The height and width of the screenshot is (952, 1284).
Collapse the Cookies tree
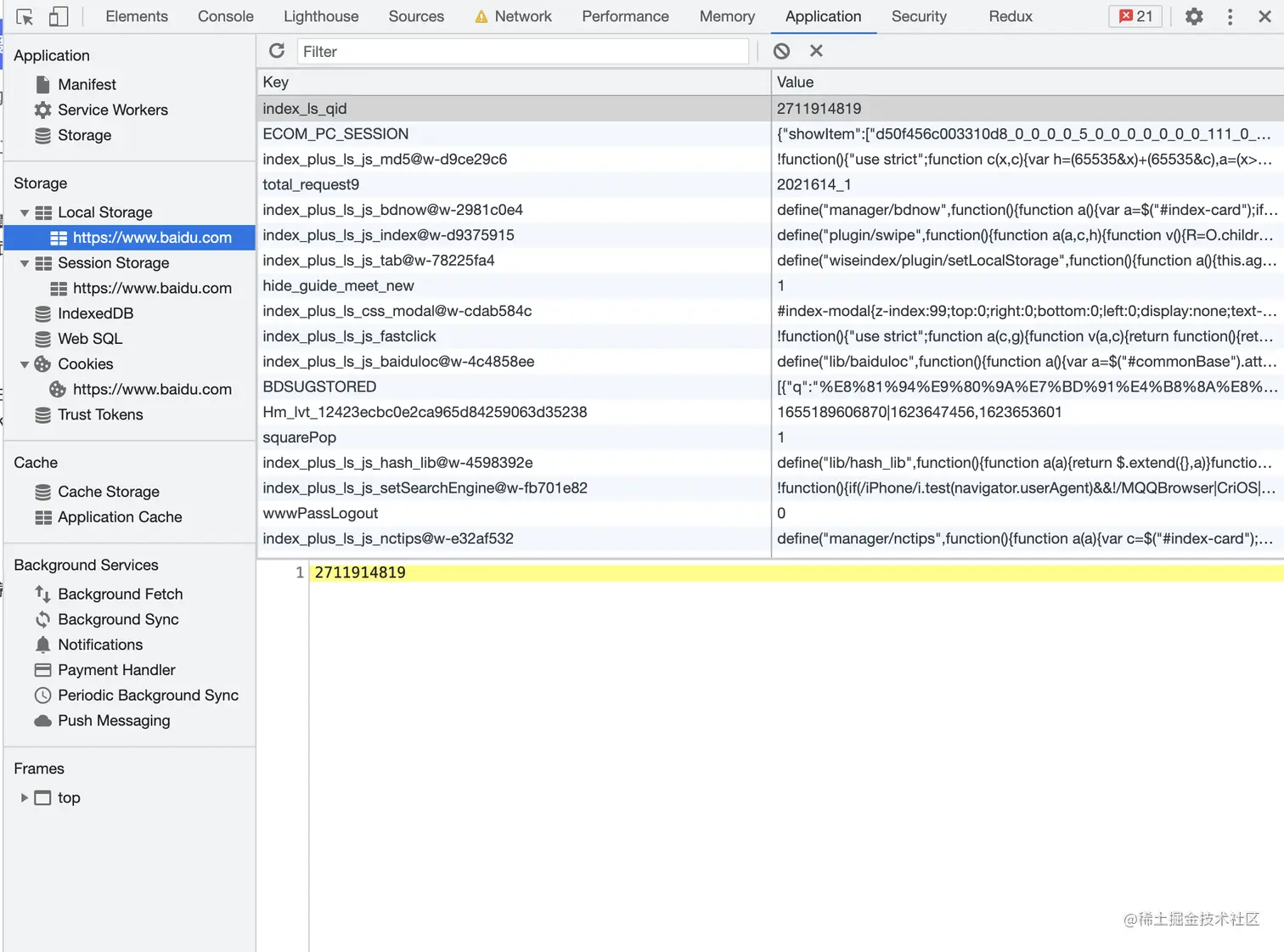point(25,364)
